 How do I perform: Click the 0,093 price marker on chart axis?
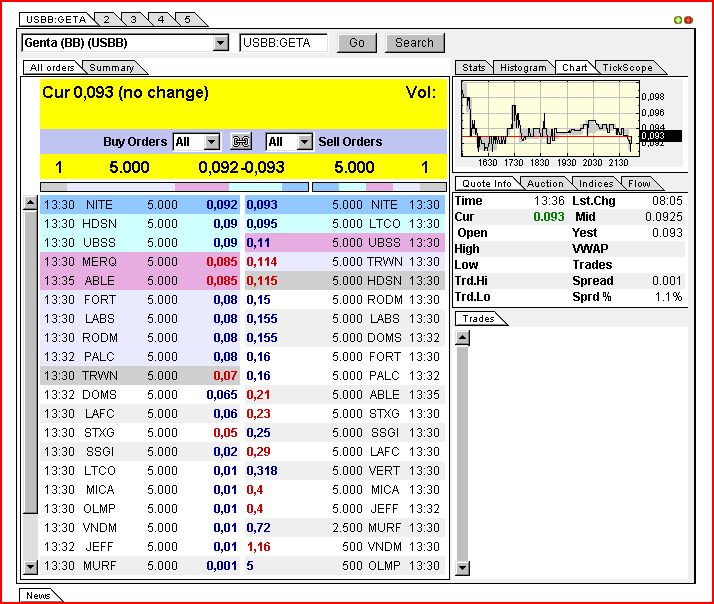(661, 136)
